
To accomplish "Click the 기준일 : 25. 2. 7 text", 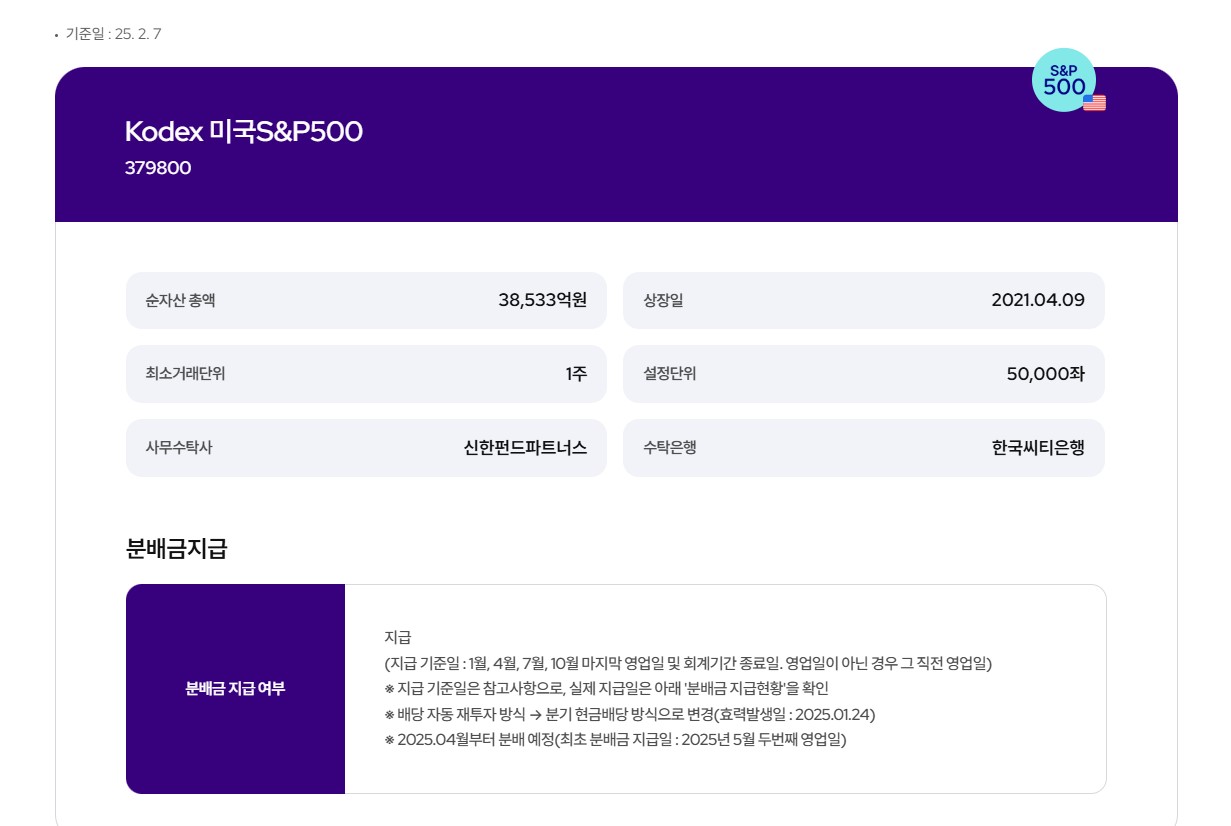I will 113,34.
